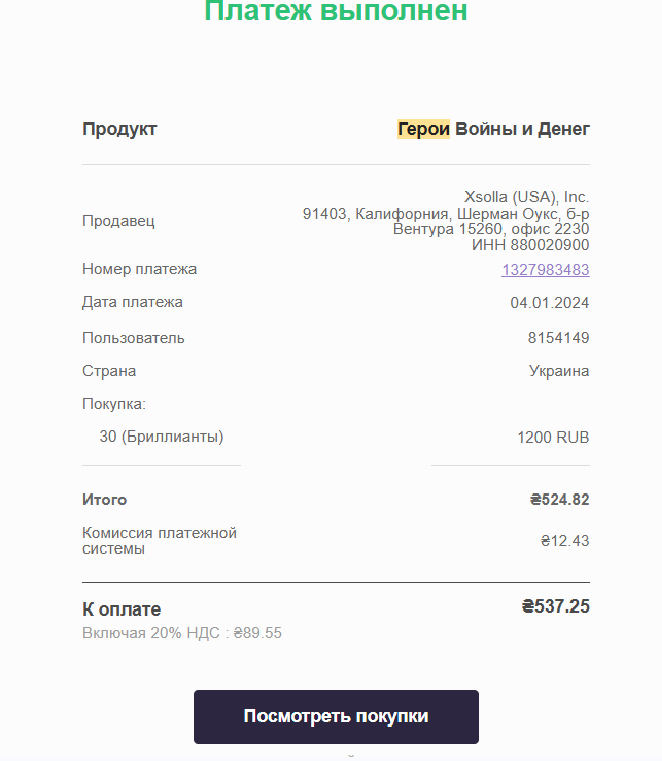Click the commission amount ₴12.43
This screenshot has height=761, width=662.
pos(565,541)
